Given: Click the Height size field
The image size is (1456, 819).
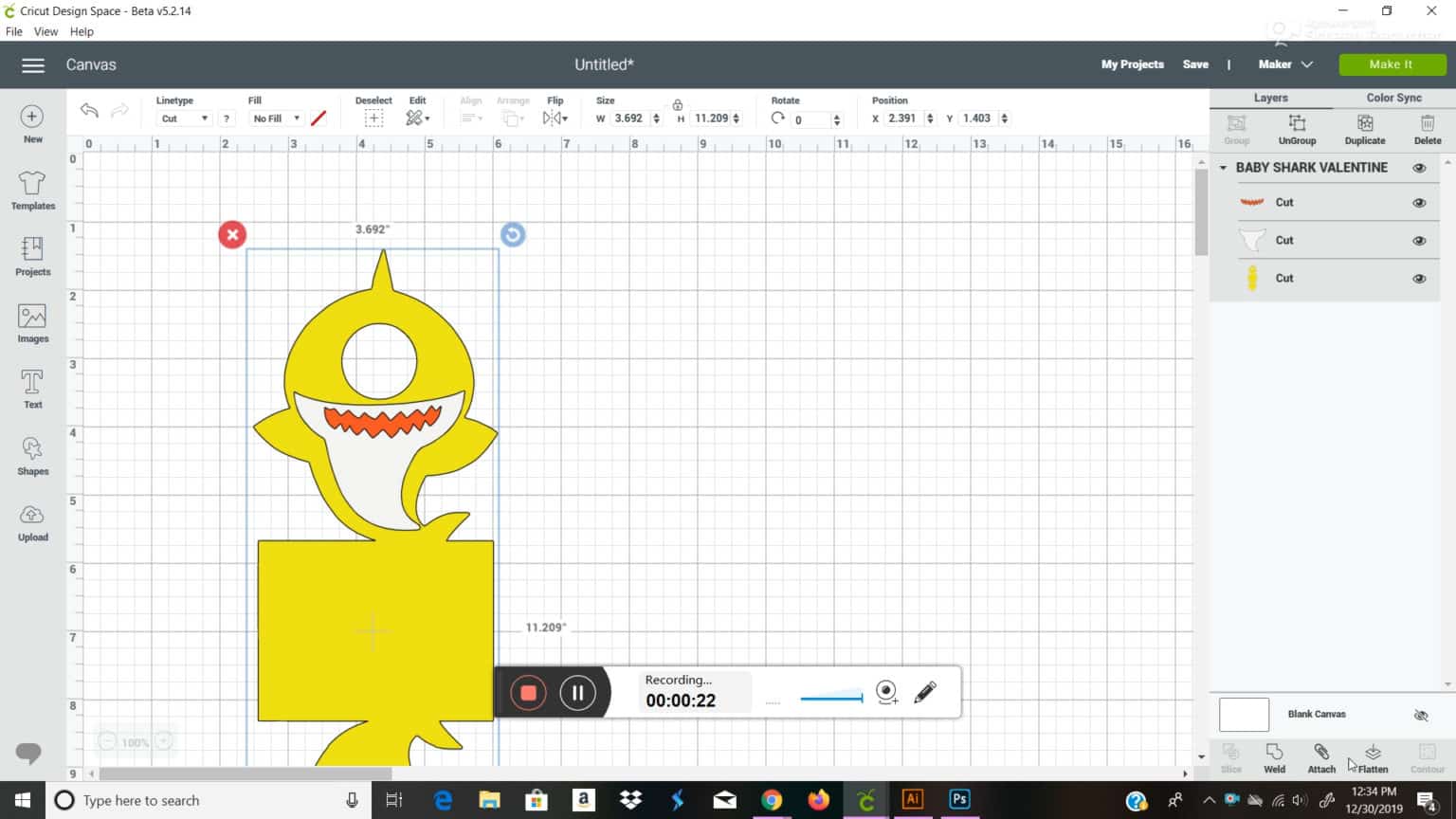Looking at the screenshot, I should pos(711,118).
